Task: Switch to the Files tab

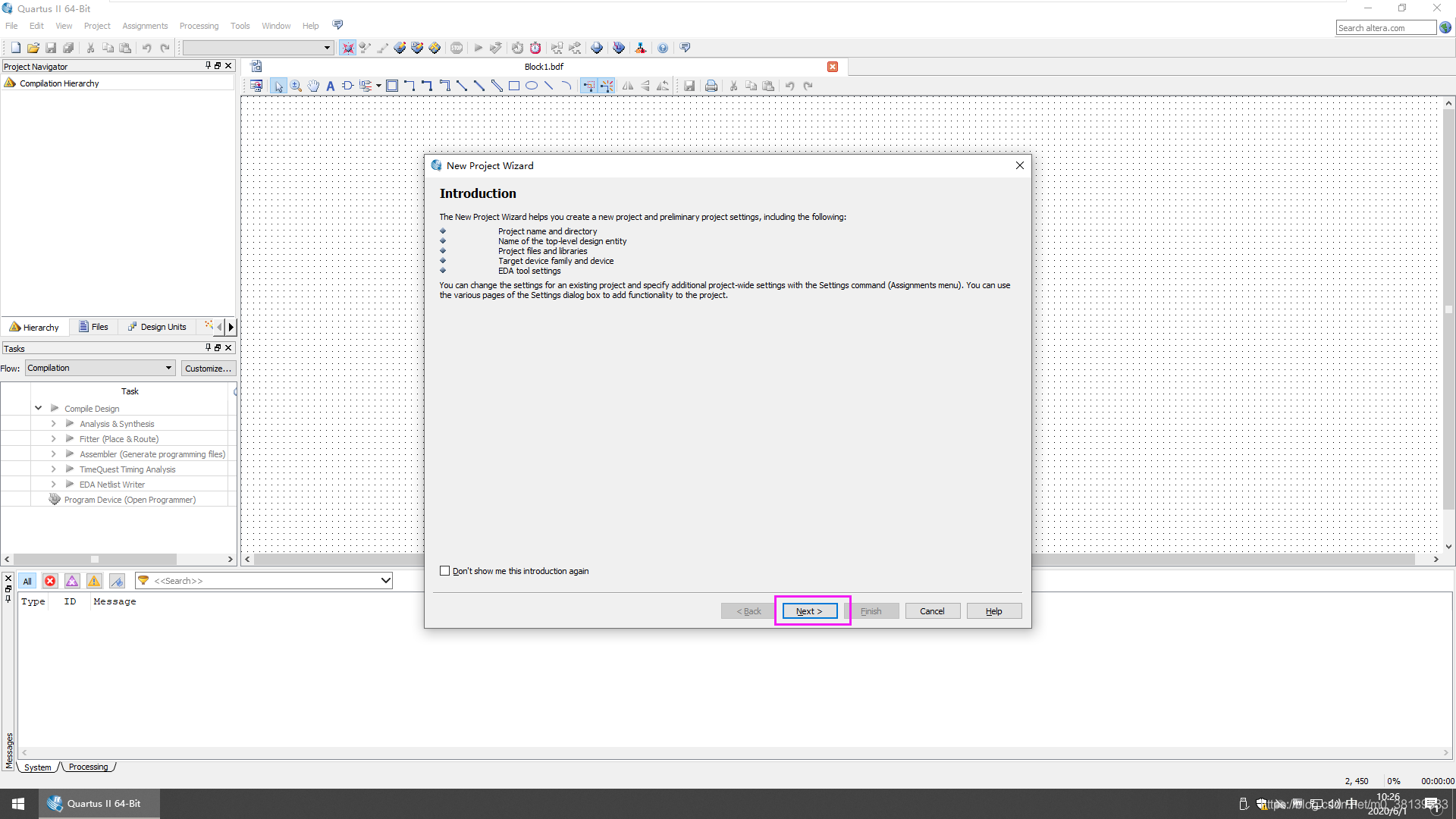Action: (x=94, y=328)
